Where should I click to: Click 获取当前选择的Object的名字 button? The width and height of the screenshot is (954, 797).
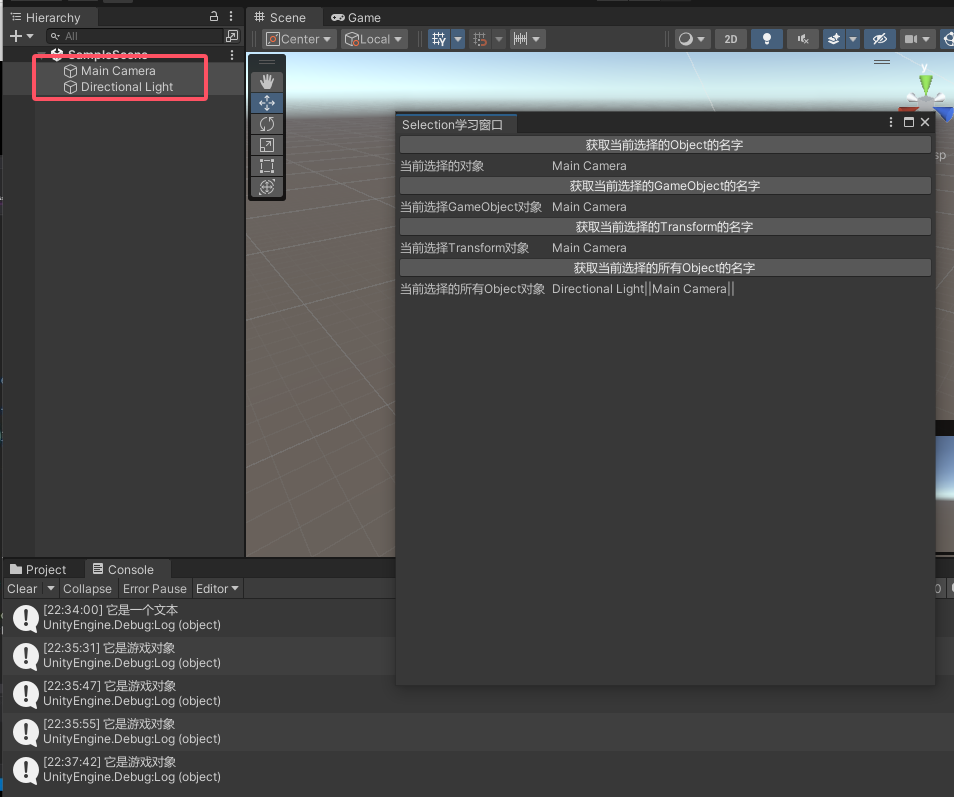(665, 145)
